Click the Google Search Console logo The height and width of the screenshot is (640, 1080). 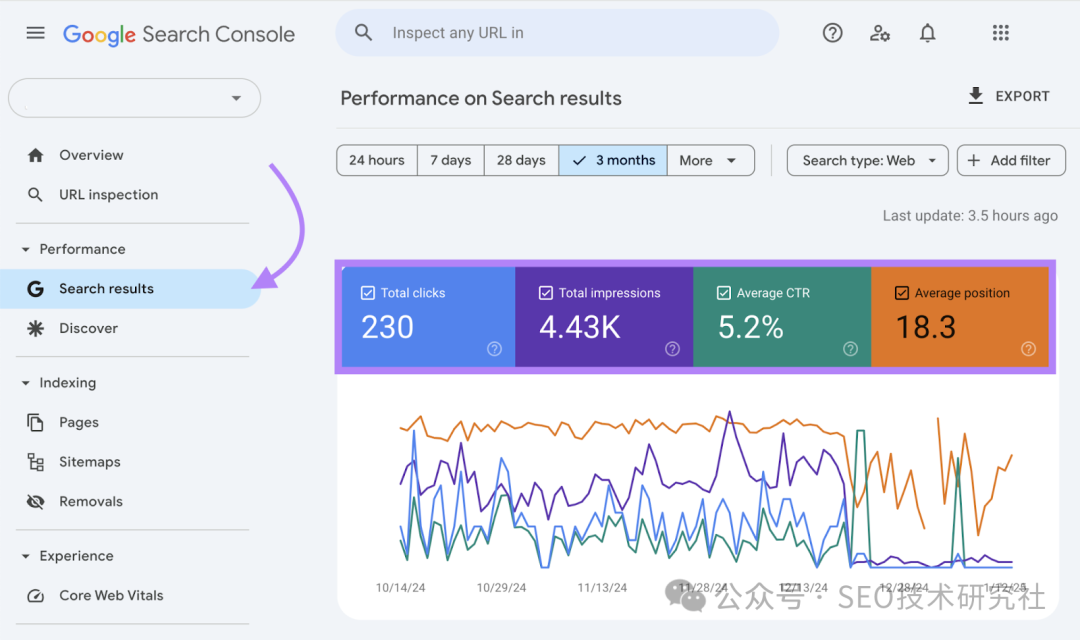coord(179,34)
